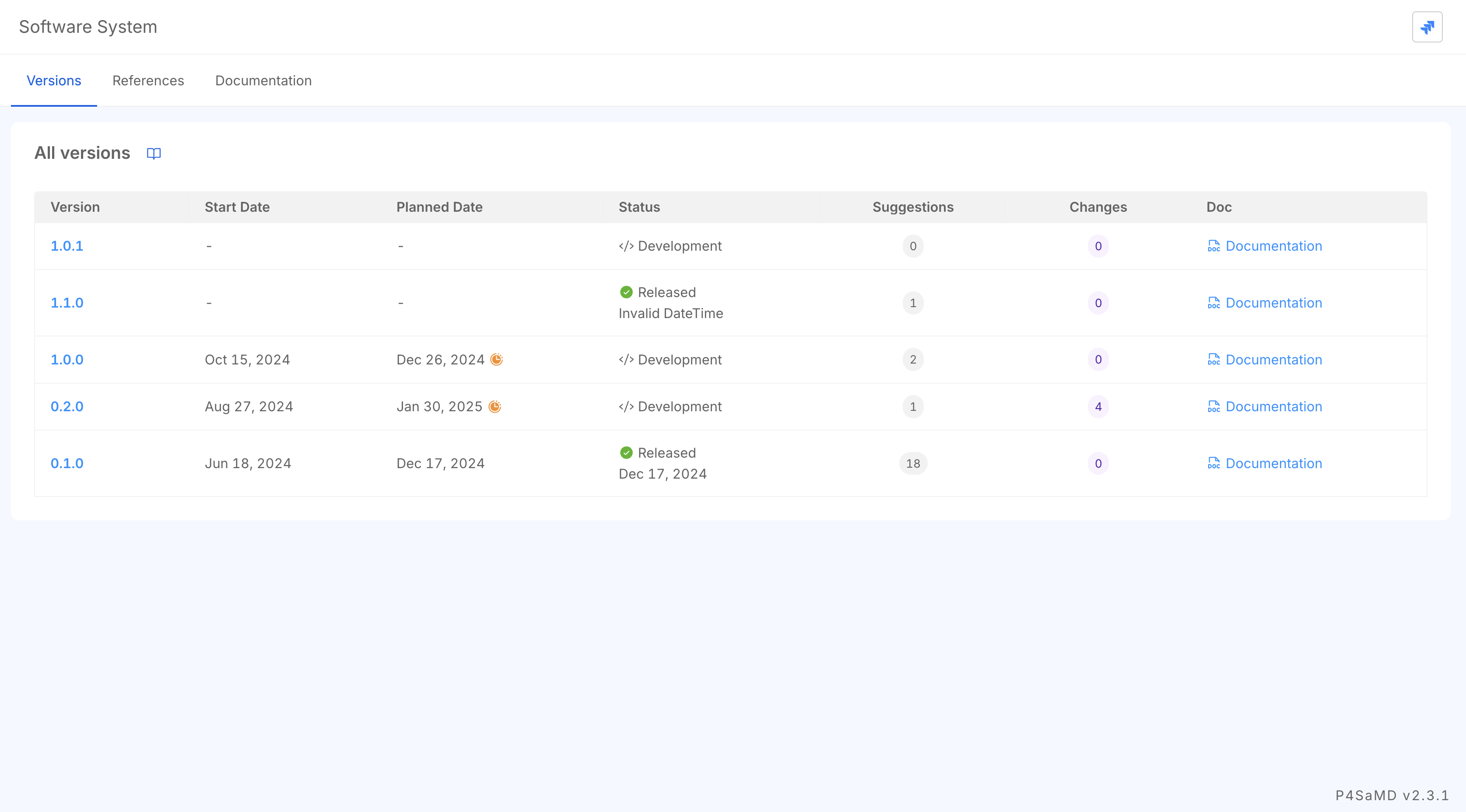Open version 0.2.0 link

click(x=67, y=406)
